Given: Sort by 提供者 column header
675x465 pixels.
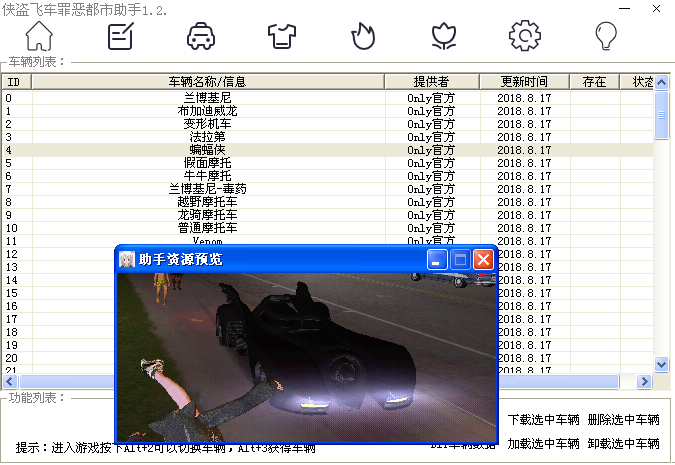Looking at the screenshot, I should click(x=432, y=82).
